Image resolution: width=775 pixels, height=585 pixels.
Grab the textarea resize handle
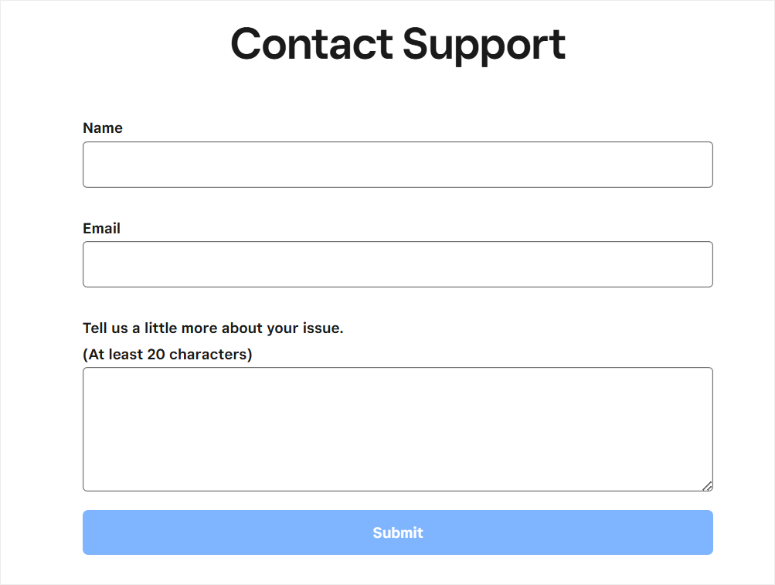(x=707, y=486)
